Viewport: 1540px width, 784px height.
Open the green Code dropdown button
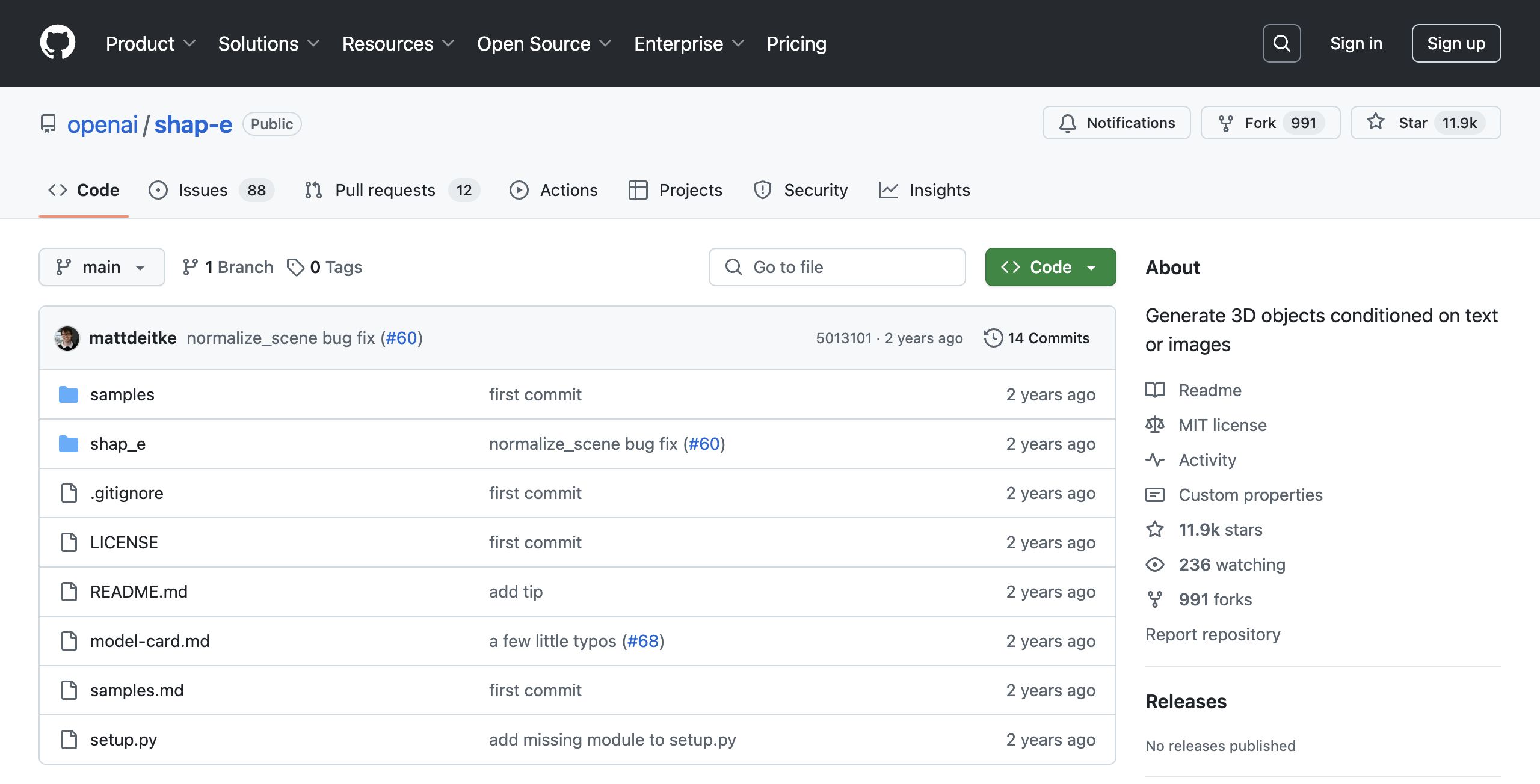(1050, 267)
